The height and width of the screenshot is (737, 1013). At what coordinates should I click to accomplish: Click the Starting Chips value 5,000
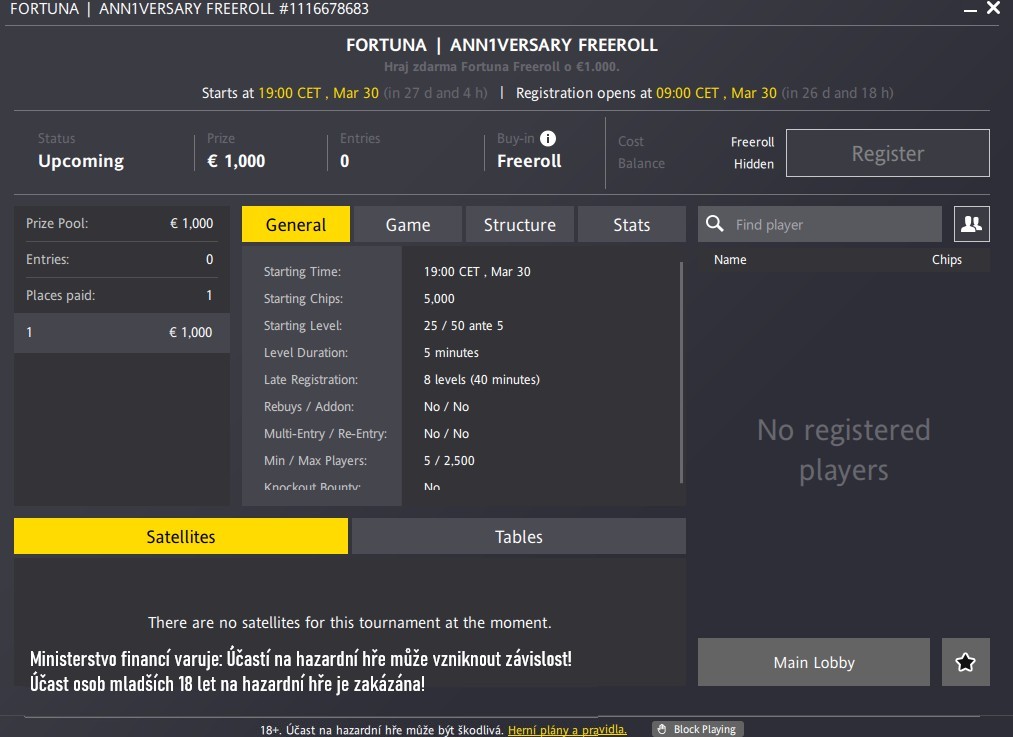coord(439,298)
